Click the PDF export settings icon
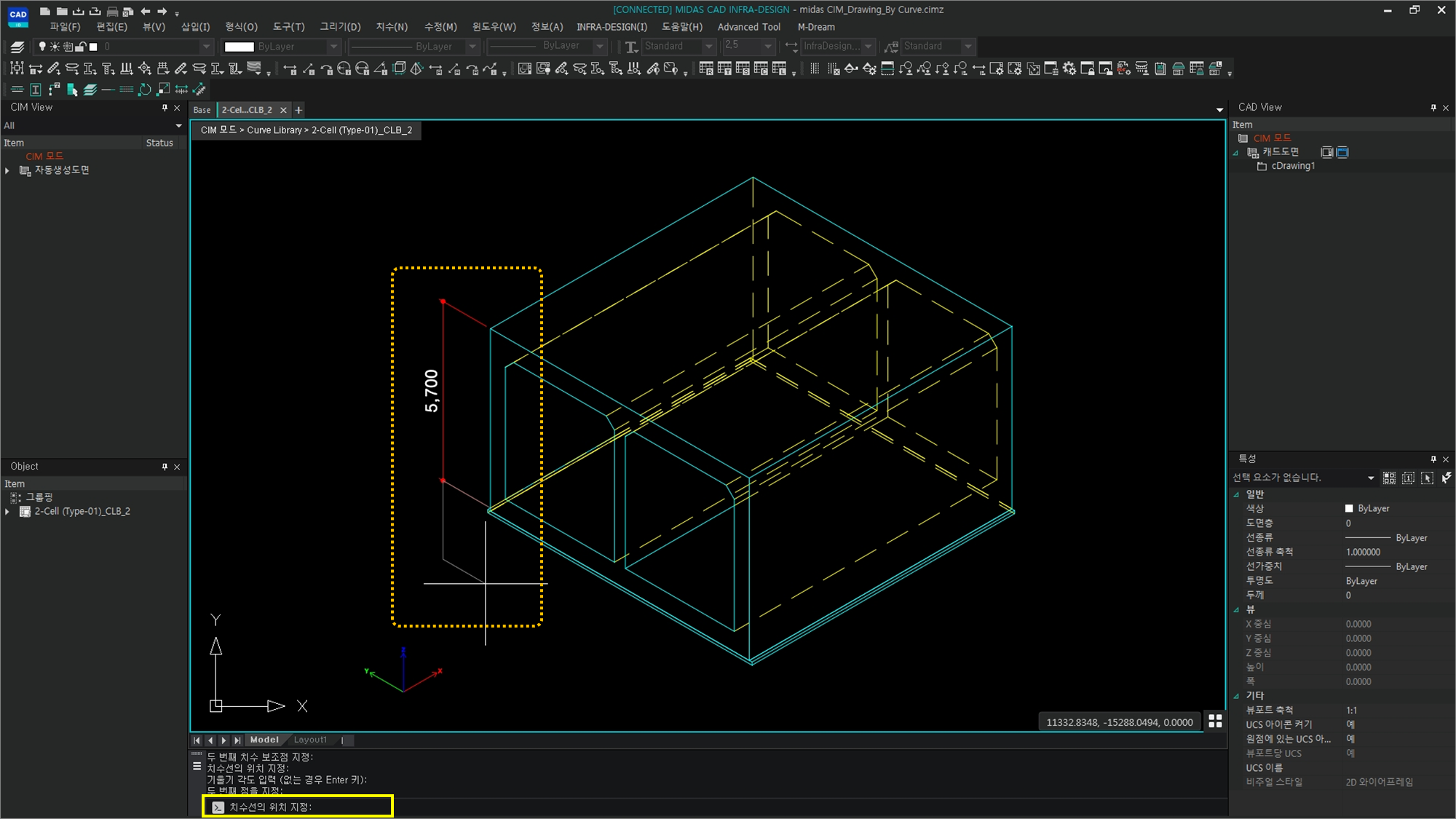Viewport: 1456px width, 819px height. click(x=1123, y=68)
